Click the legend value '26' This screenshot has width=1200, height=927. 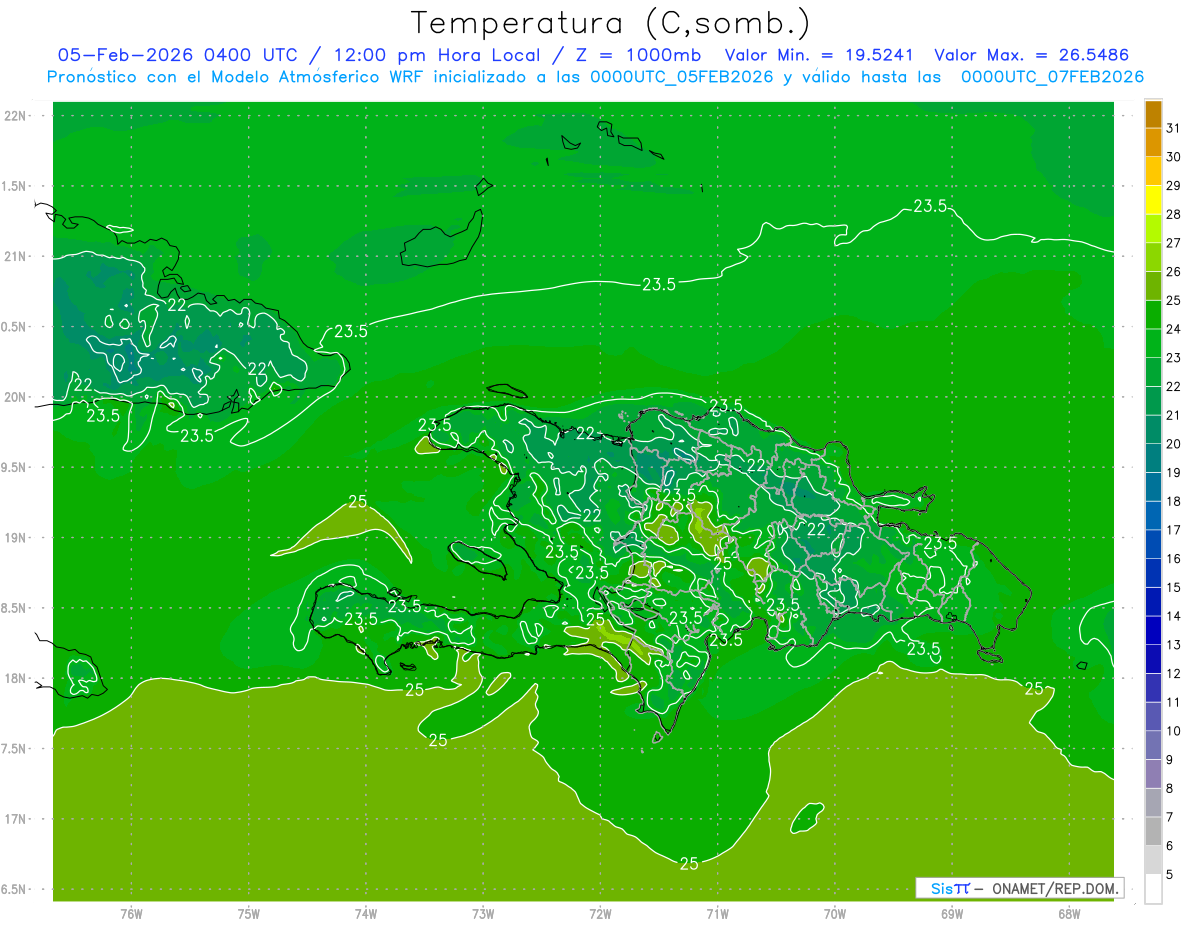[x=1173, y=271]
